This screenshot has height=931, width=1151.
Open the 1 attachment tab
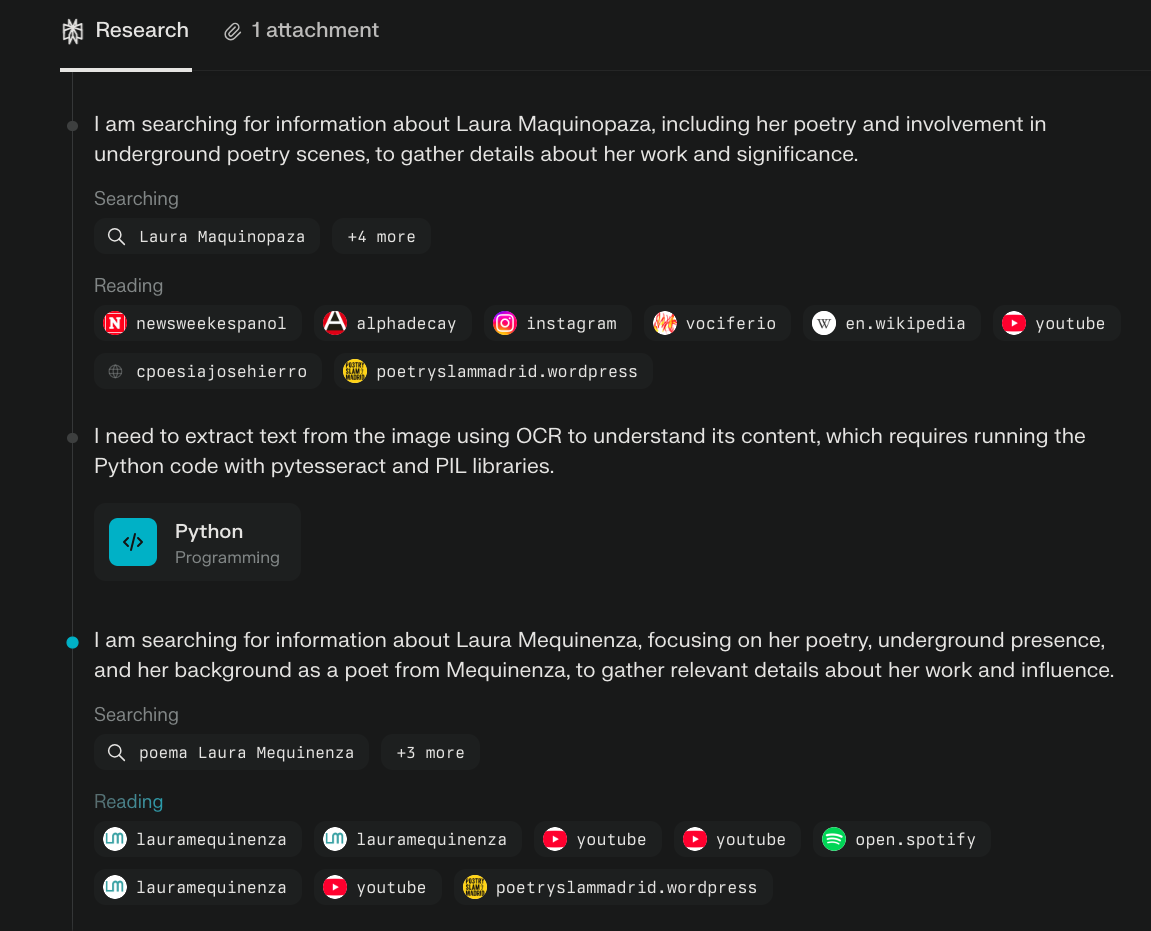(302, 31)
